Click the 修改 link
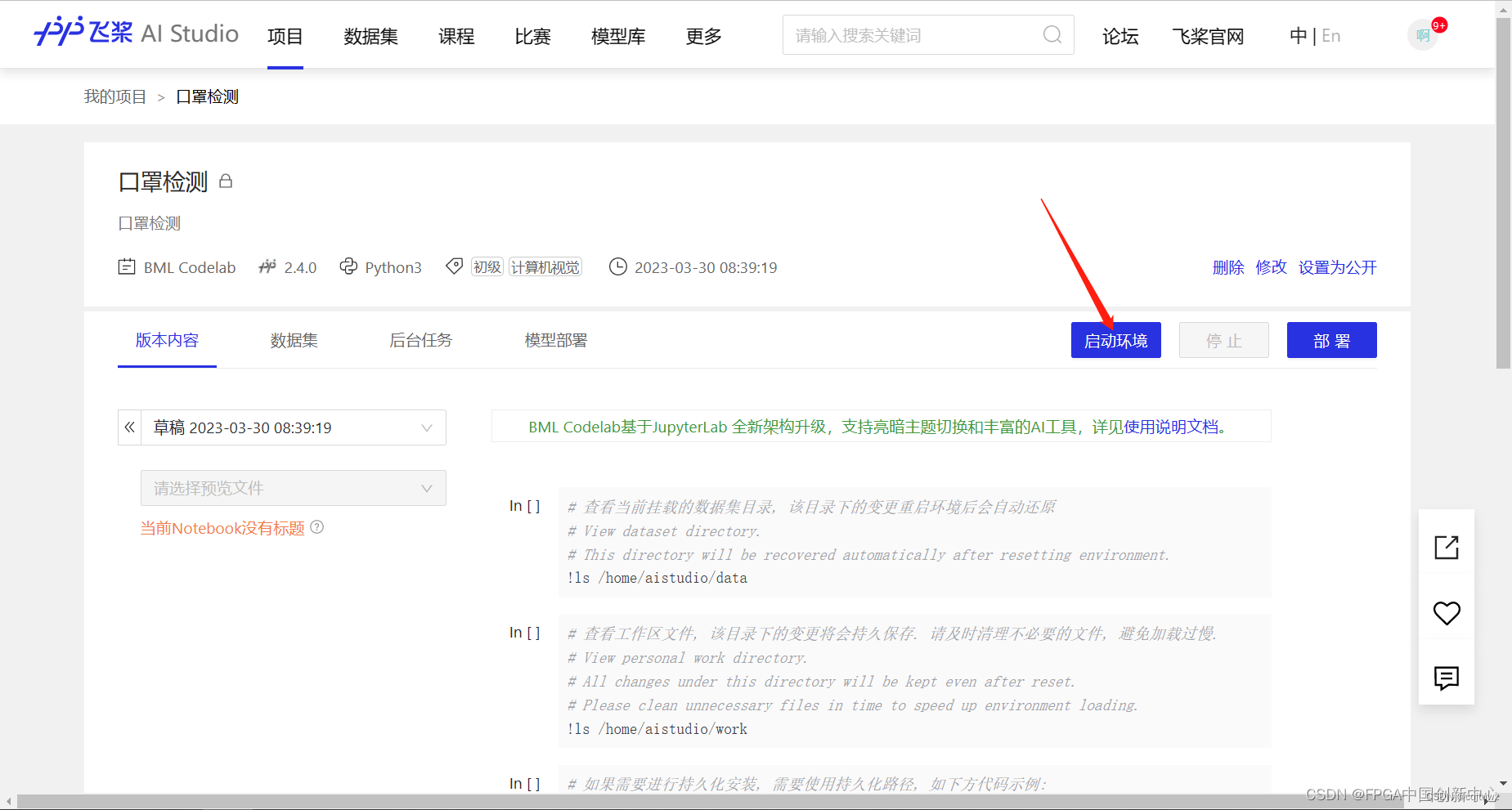 pos(1271,267)
